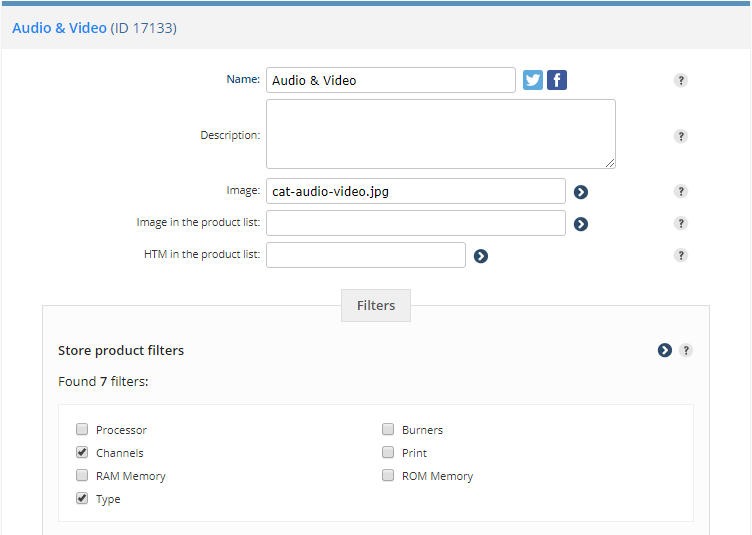Open help for the Image field
This screenshot has width=752, height=535.
tap(681, 191)
